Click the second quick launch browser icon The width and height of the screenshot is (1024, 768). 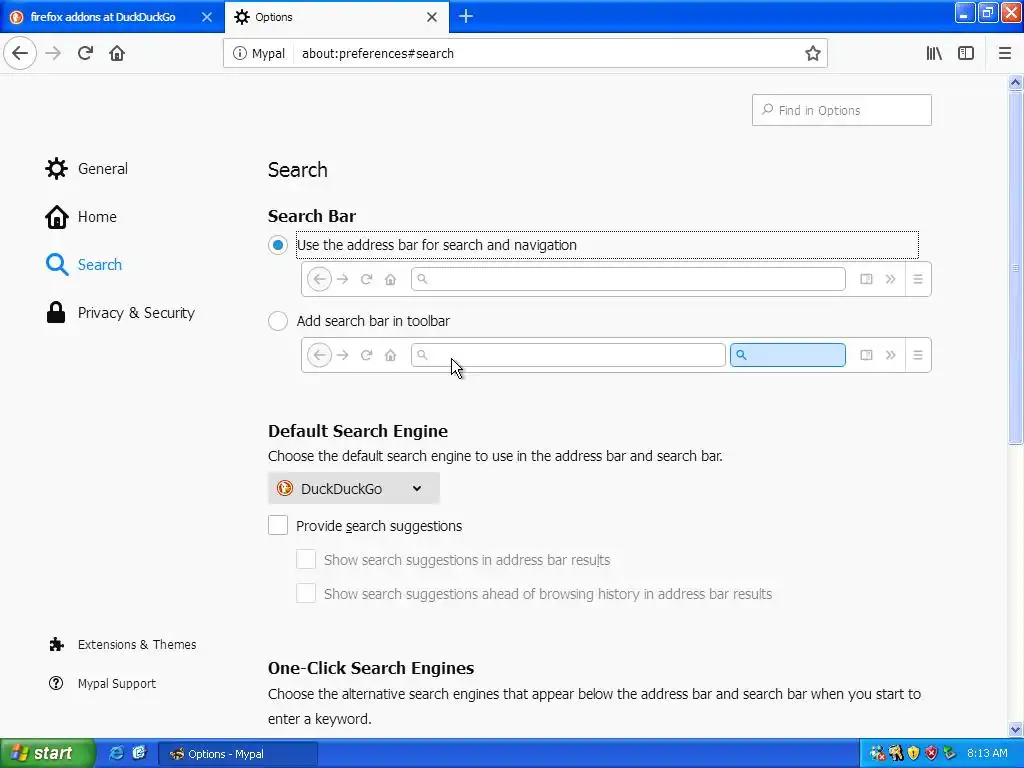click(139, 753)
